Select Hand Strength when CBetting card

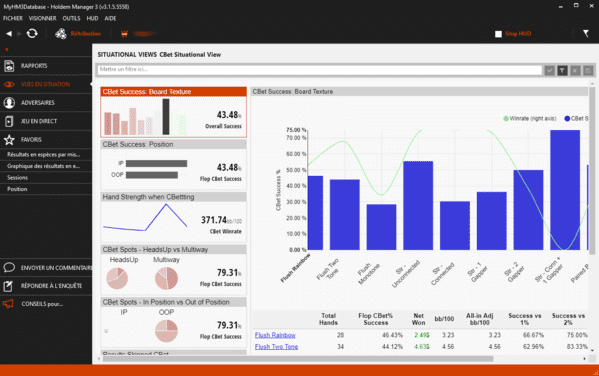[173, 217]
